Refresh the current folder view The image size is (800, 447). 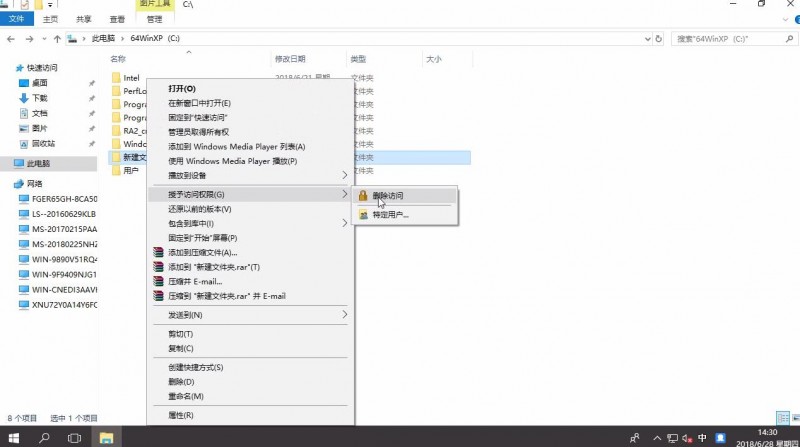click(x=658, y=39)
